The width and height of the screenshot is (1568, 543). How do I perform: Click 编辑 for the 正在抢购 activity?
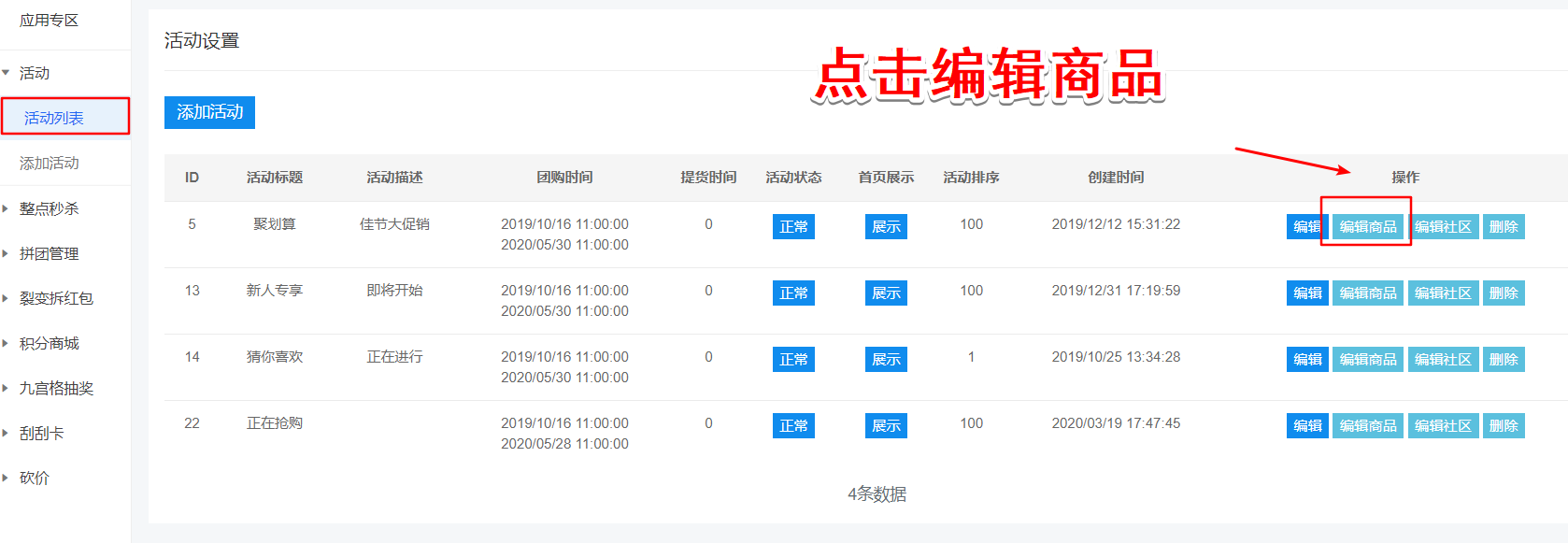[x=1307, y=426]
